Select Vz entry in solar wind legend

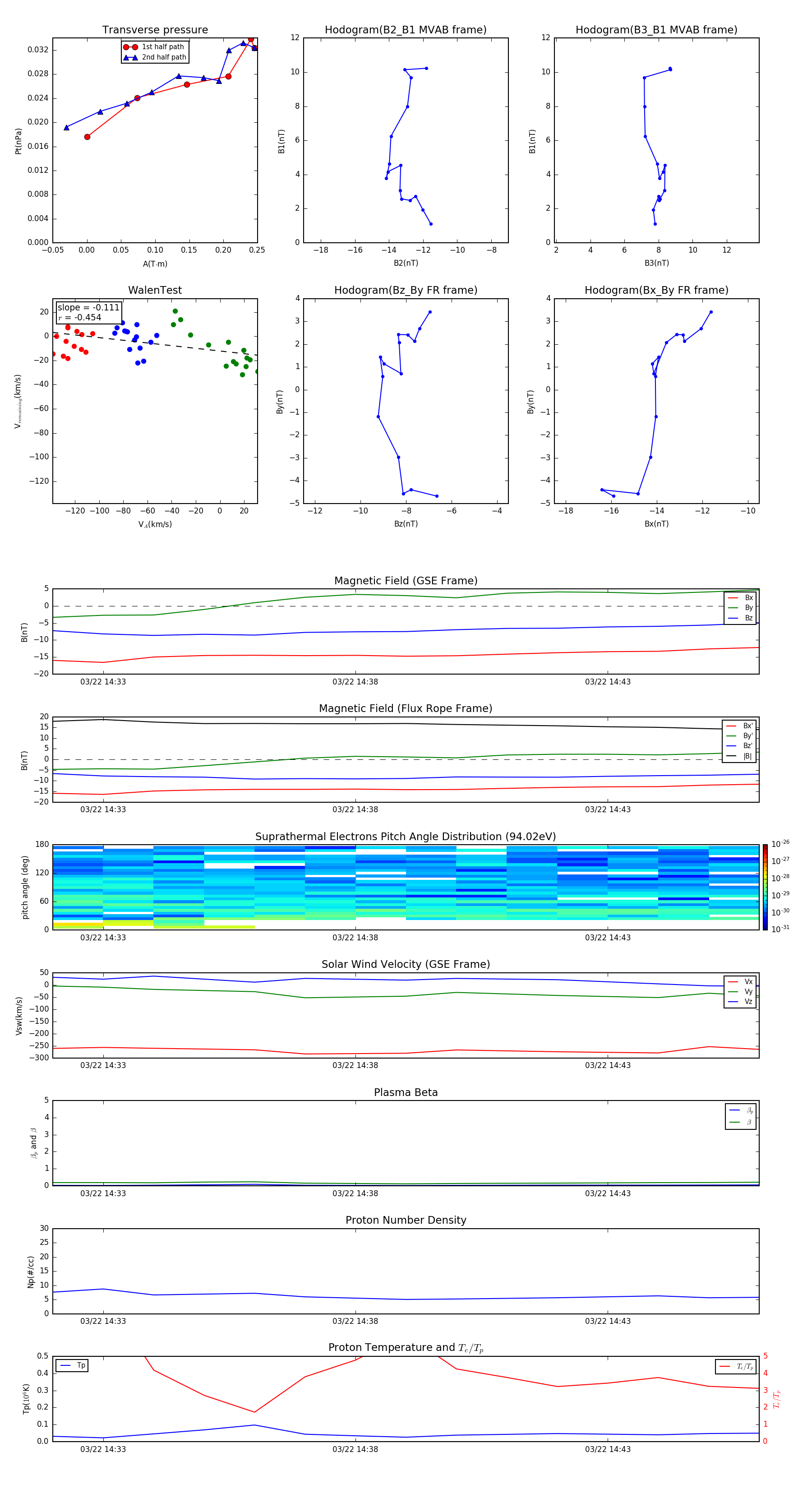740,1002
